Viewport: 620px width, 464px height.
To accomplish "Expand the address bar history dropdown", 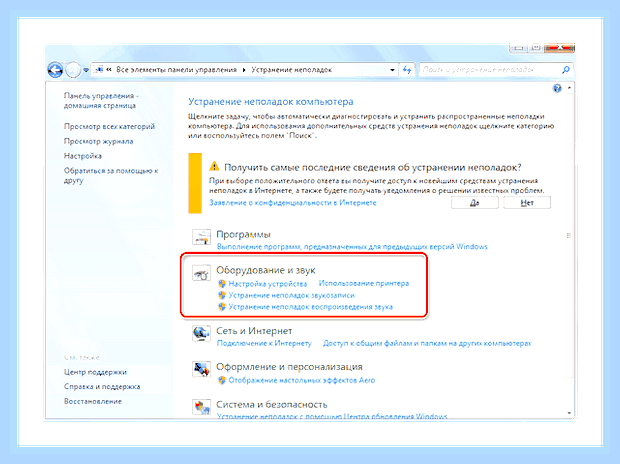I will pyautogui.click(x=392, y=70).
